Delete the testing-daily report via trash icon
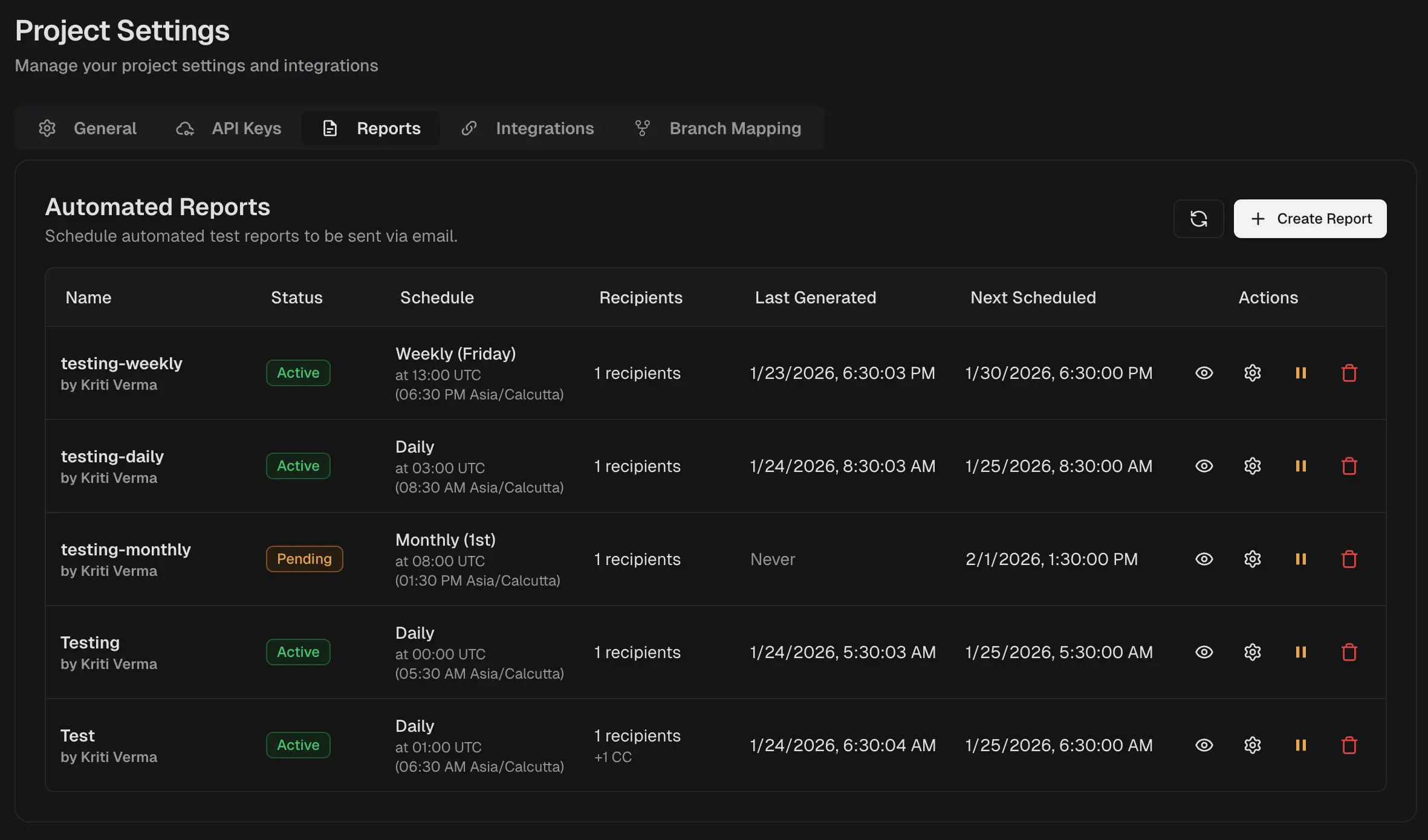 click(1349, 466)
